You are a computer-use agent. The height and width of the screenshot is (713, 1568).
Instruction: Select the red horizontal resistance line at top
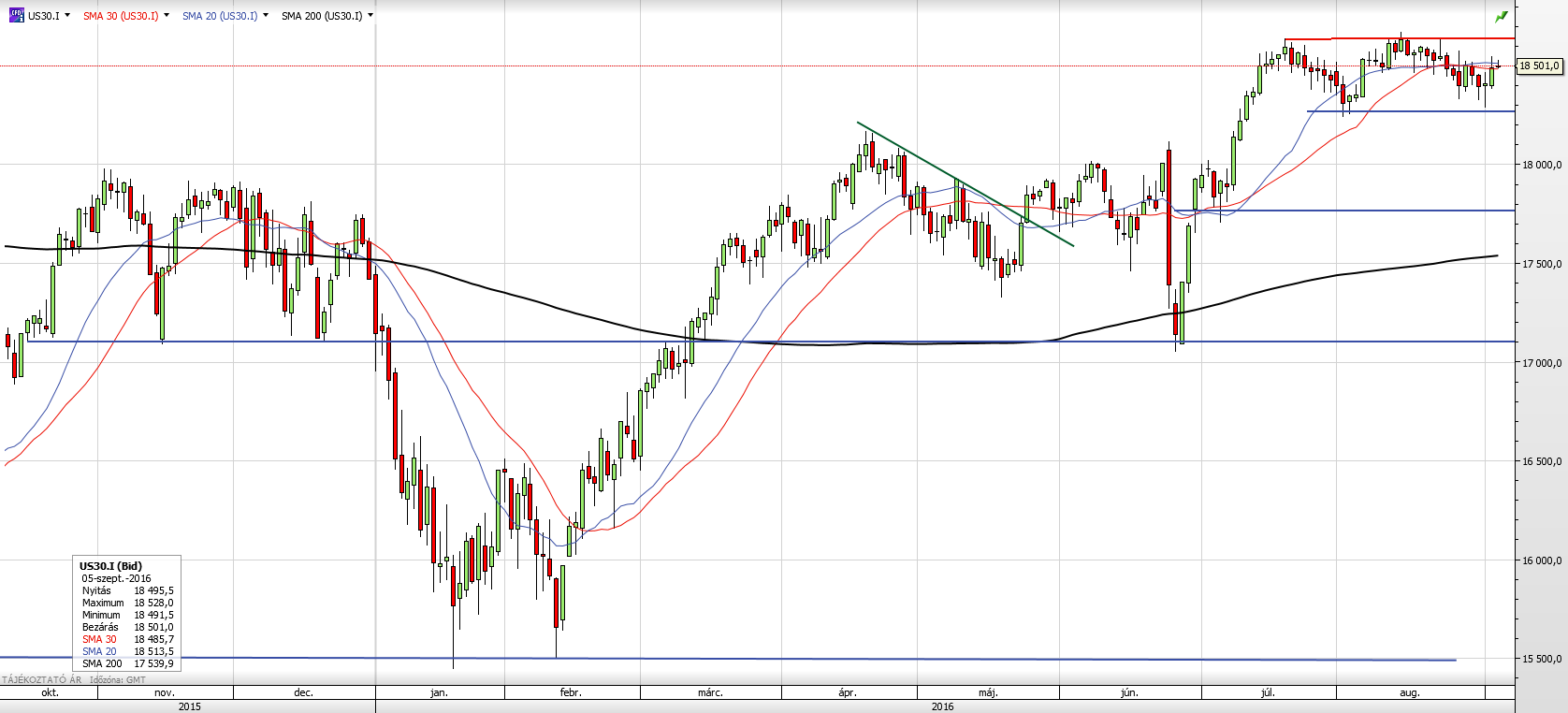click(1399, 38)
